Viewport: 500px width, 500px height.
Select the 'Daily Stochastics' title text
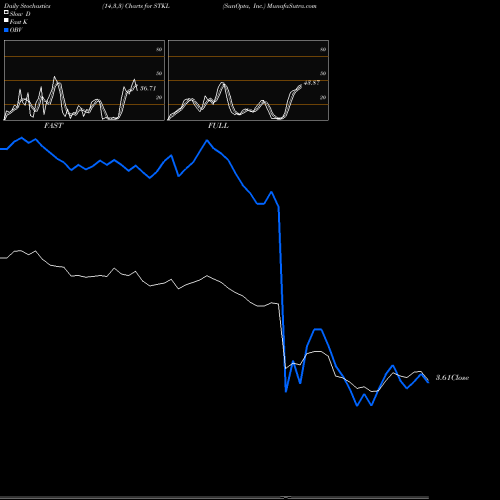27,6
